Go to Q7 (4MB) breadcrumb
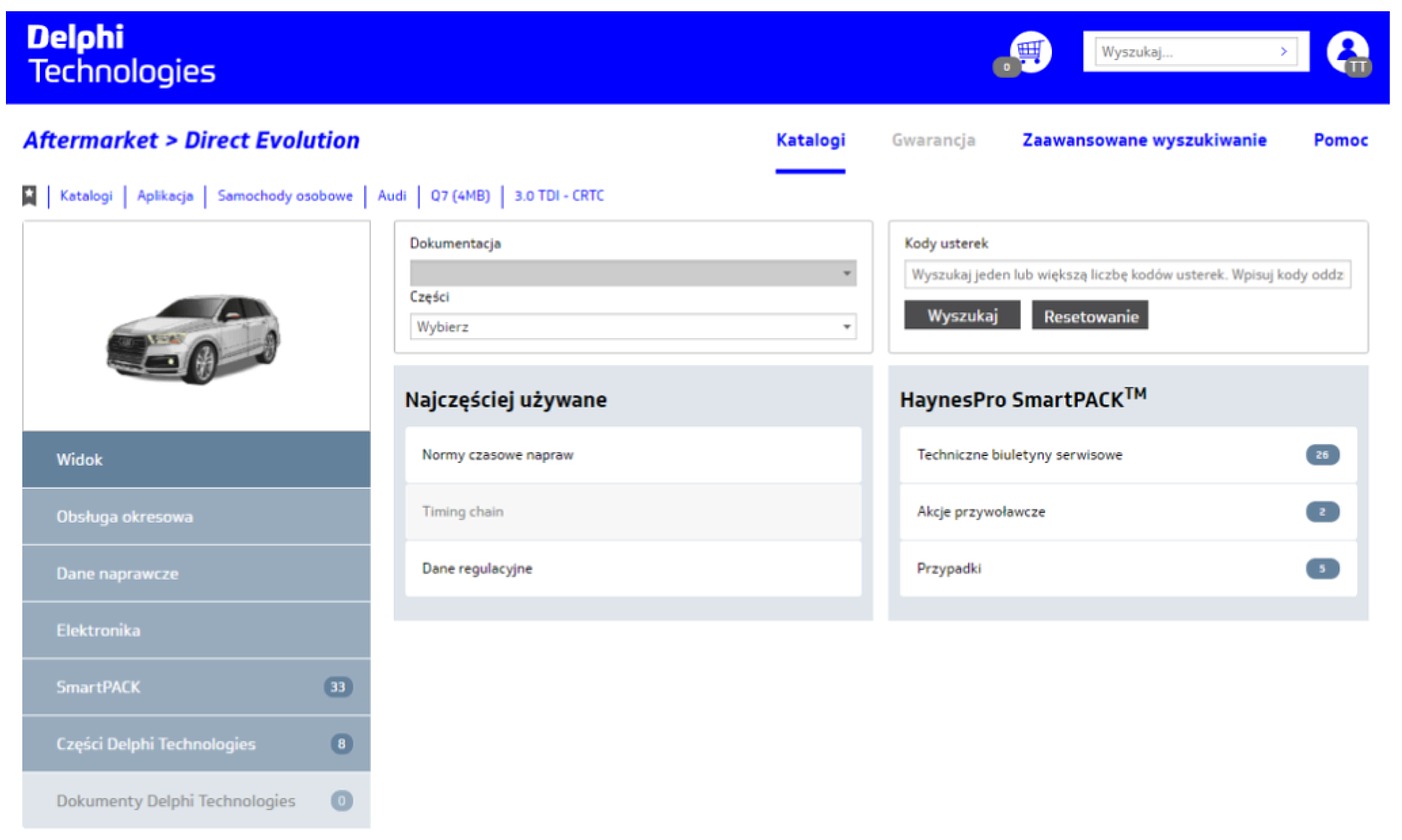Screen dimensions: 1402x840 (460, 196)
